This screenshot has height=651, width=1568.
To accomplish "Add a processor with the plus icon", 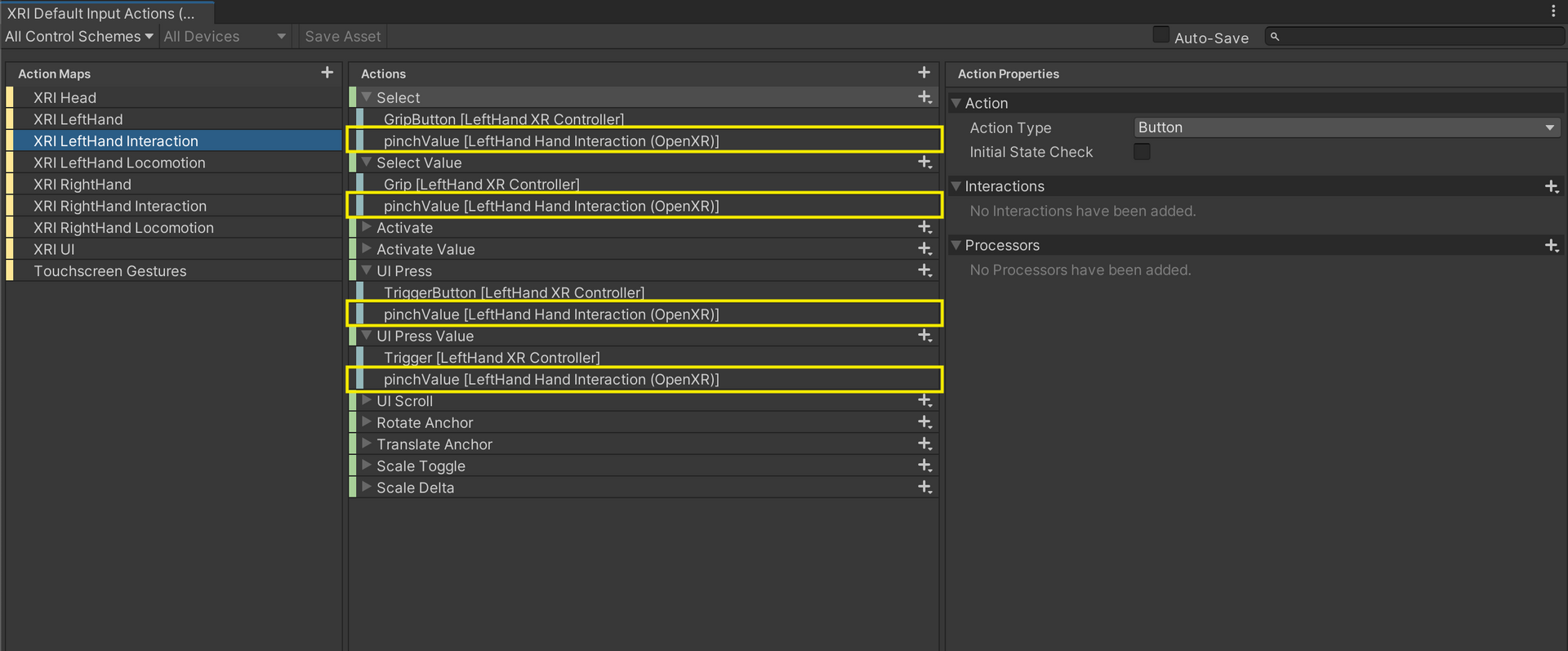I will (x=1551, y=245).
